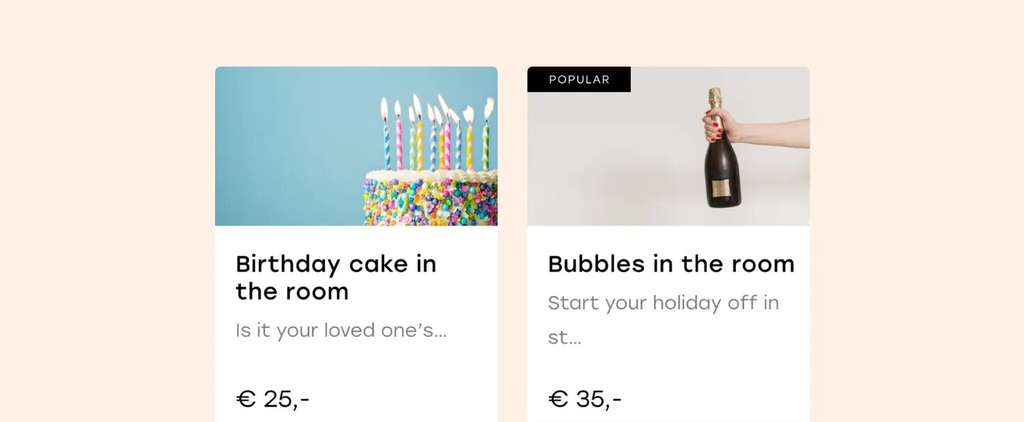The image size is (1024, 422).
Task: Select the € 25,- price
Action: [x=273, y=399]
